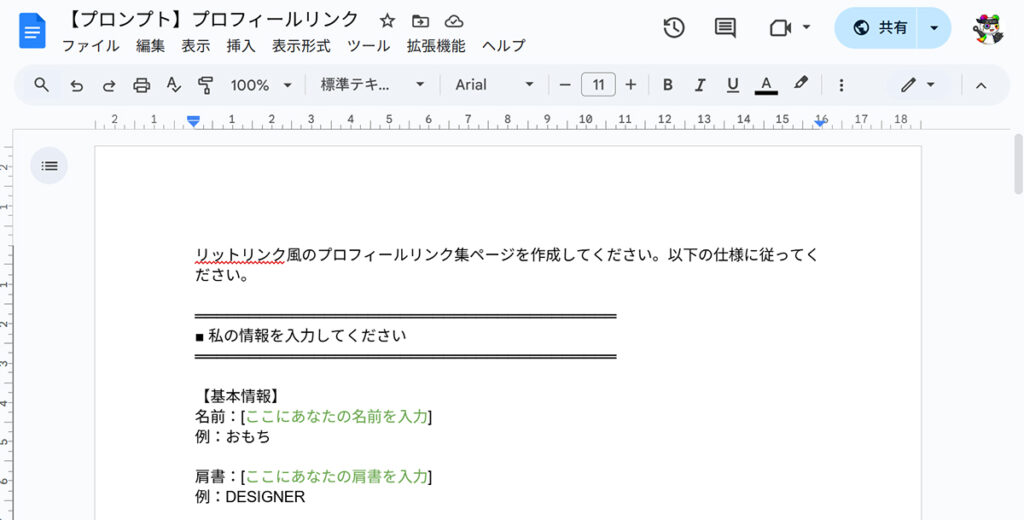Select the paint format roller tool
Screen dimensions: 1024x520
tap(206, 85)
